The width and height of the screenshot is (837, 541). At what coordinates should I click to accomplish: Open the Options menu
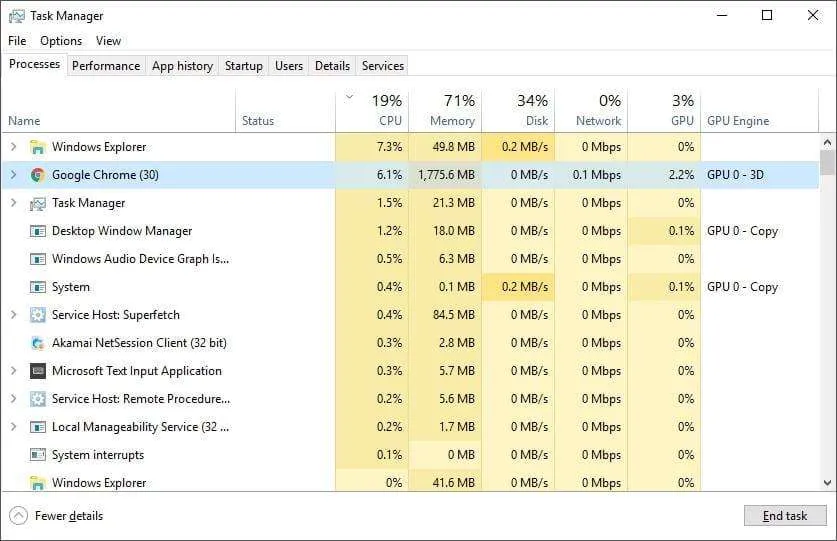(61, 41)
